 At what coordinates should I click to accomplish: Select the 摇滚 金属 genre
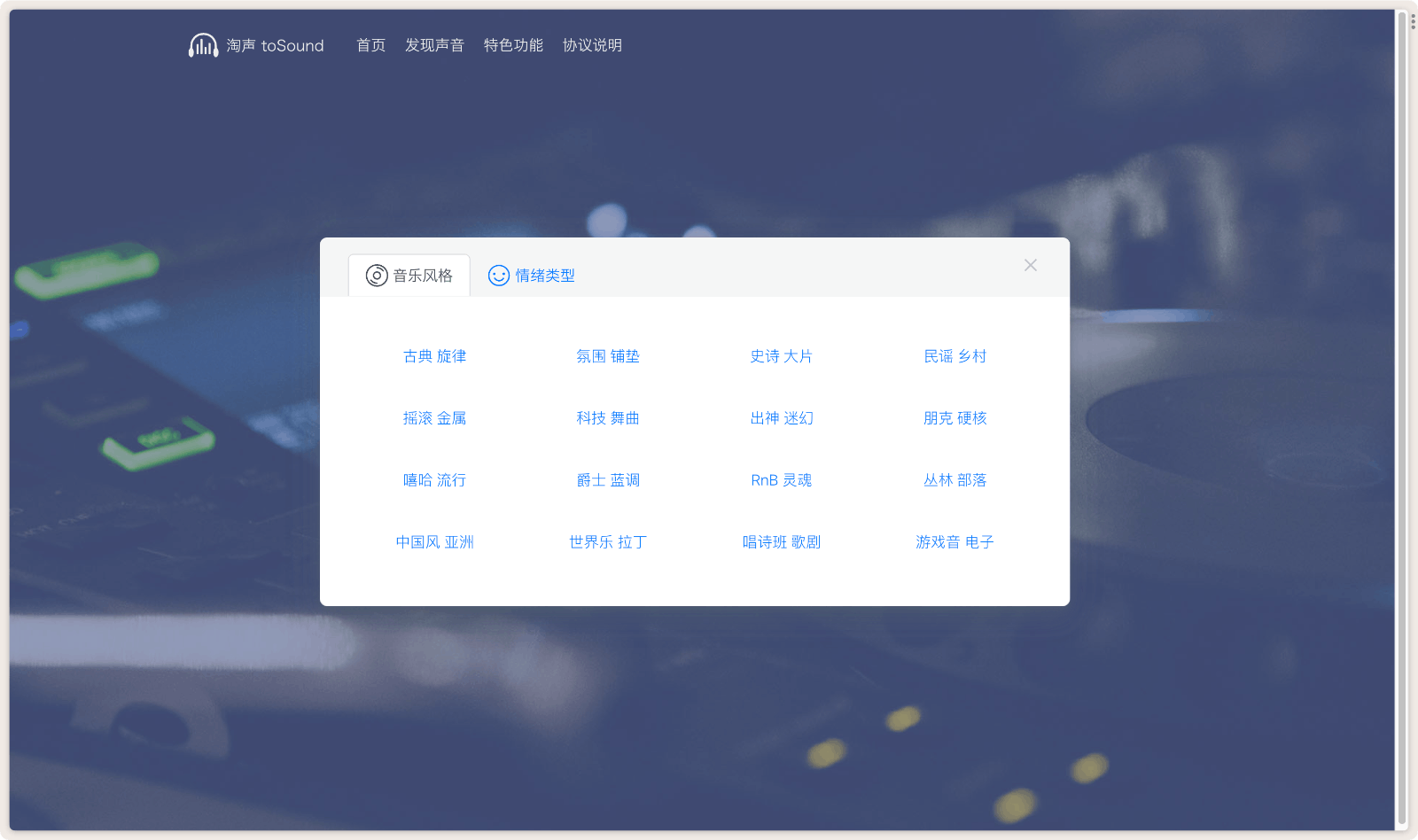click(434, 418)
